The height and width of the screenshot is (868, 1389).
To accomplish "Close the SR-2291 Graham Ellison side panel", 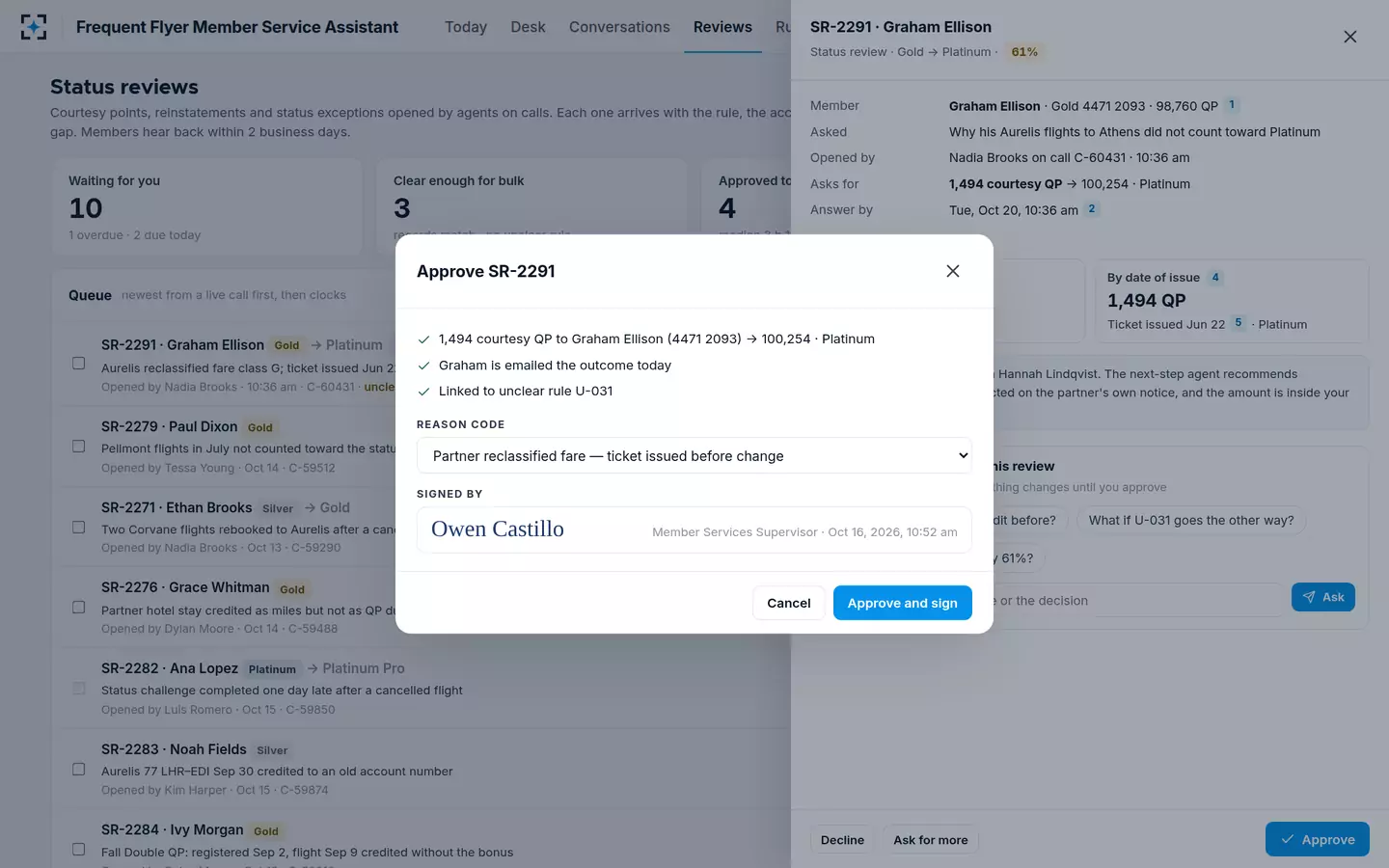I will click(x=1350, y=37).
